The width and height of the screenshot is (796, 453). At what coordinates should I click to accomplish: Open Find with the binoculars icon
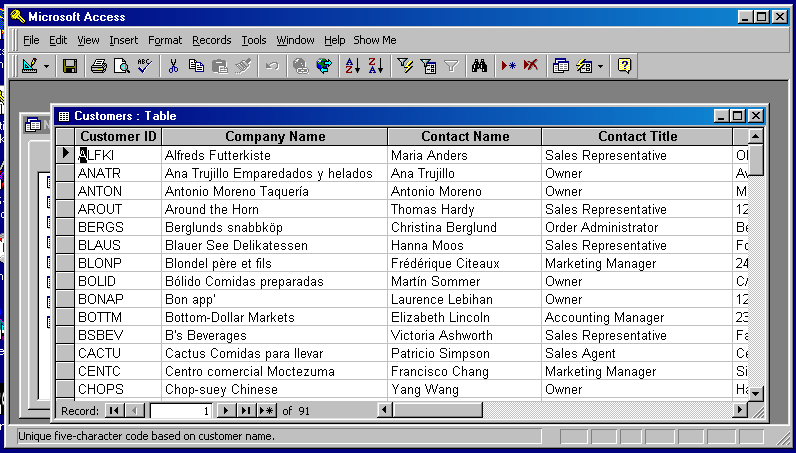tap(479, 66)
